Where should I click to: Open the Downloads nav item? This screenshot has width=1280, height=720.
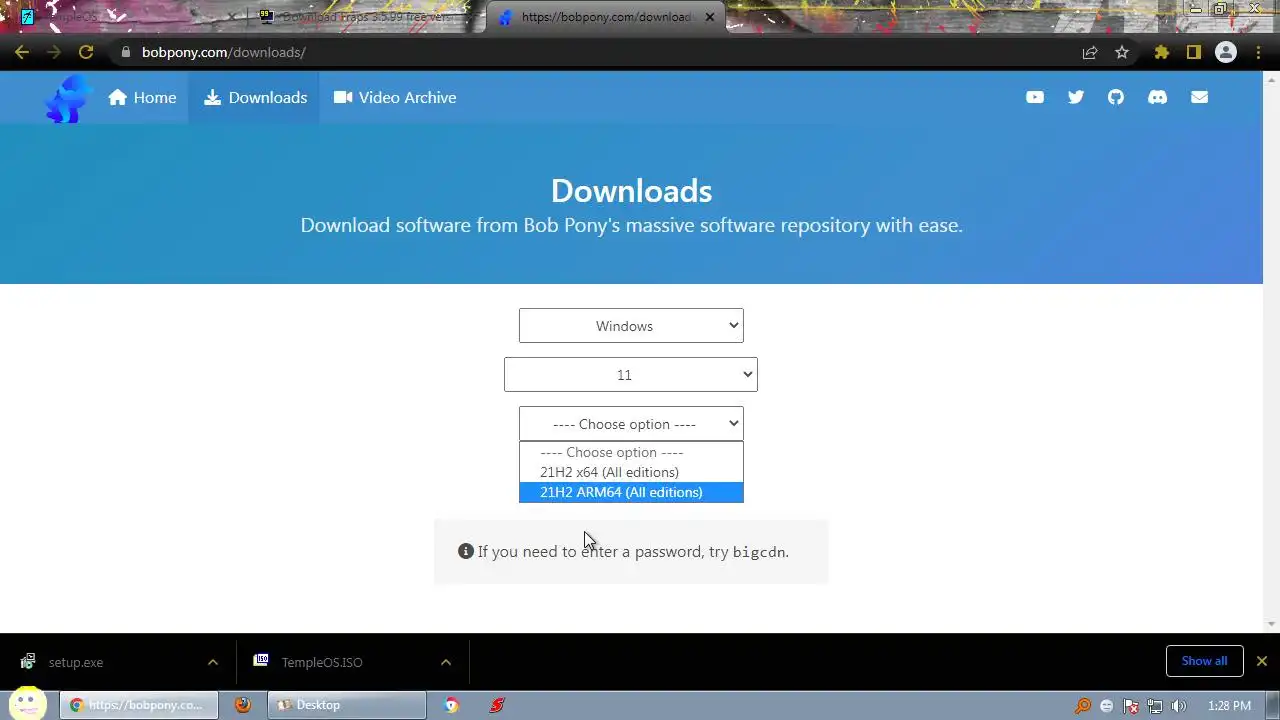pyautogui.click(x=255, y=97)
